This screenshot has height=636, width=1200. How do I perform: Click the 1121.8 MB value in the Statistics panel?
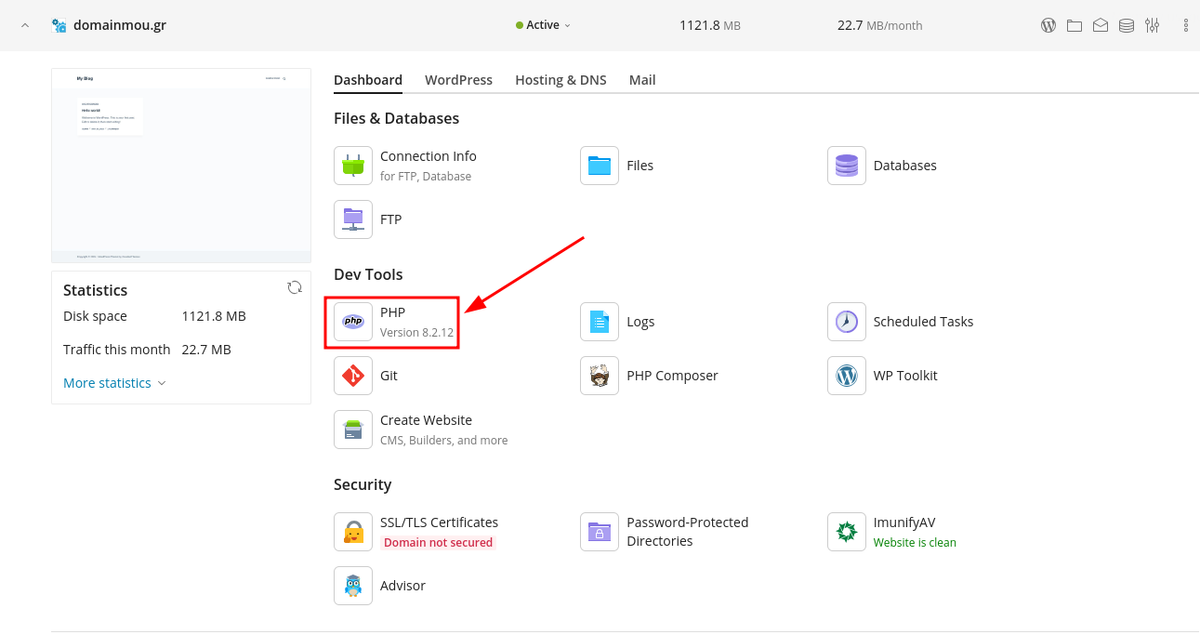pyautogui.click(x=214, y=316)
